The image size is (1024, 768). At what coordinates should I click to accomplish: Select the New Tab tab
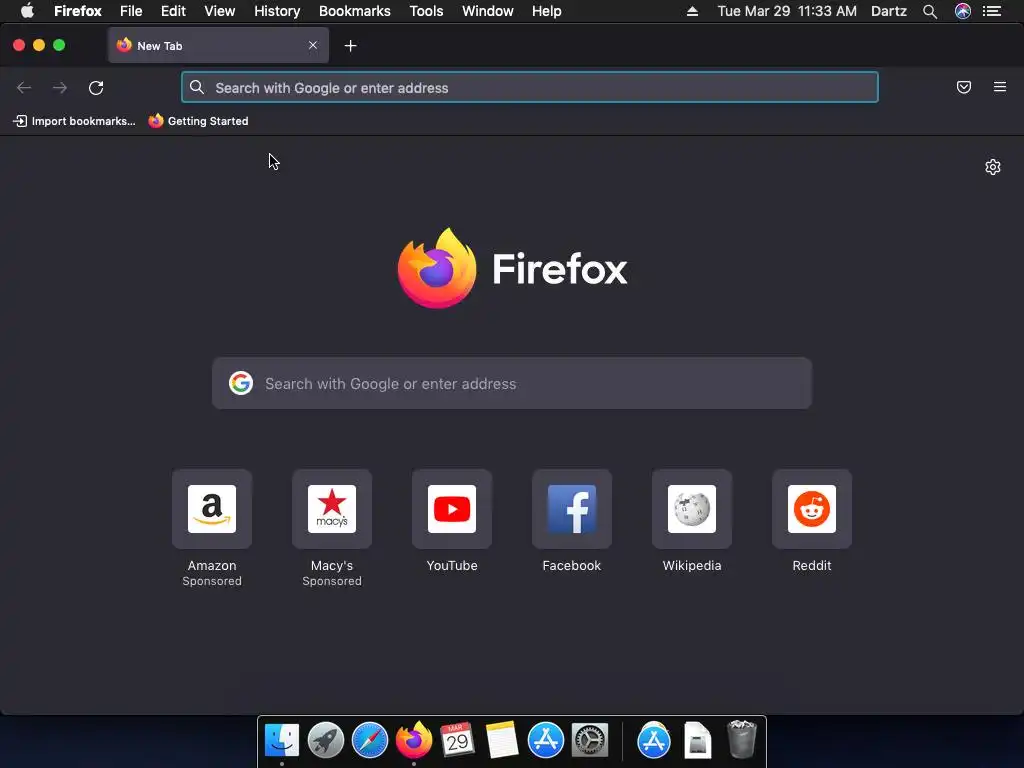click(218, 45)
